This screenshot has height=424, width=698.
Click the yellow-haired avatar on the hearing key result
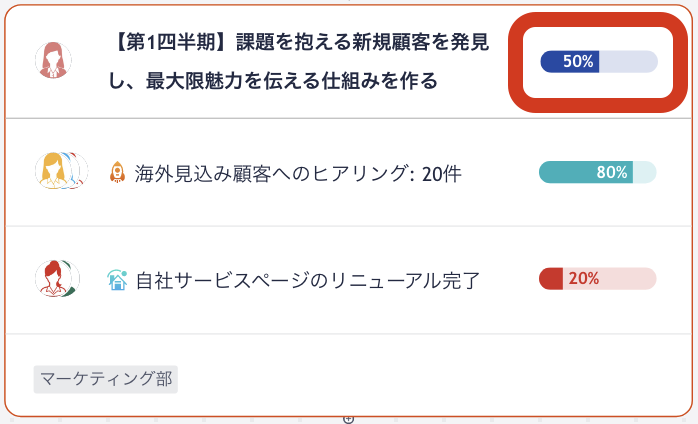click(53, 171)
